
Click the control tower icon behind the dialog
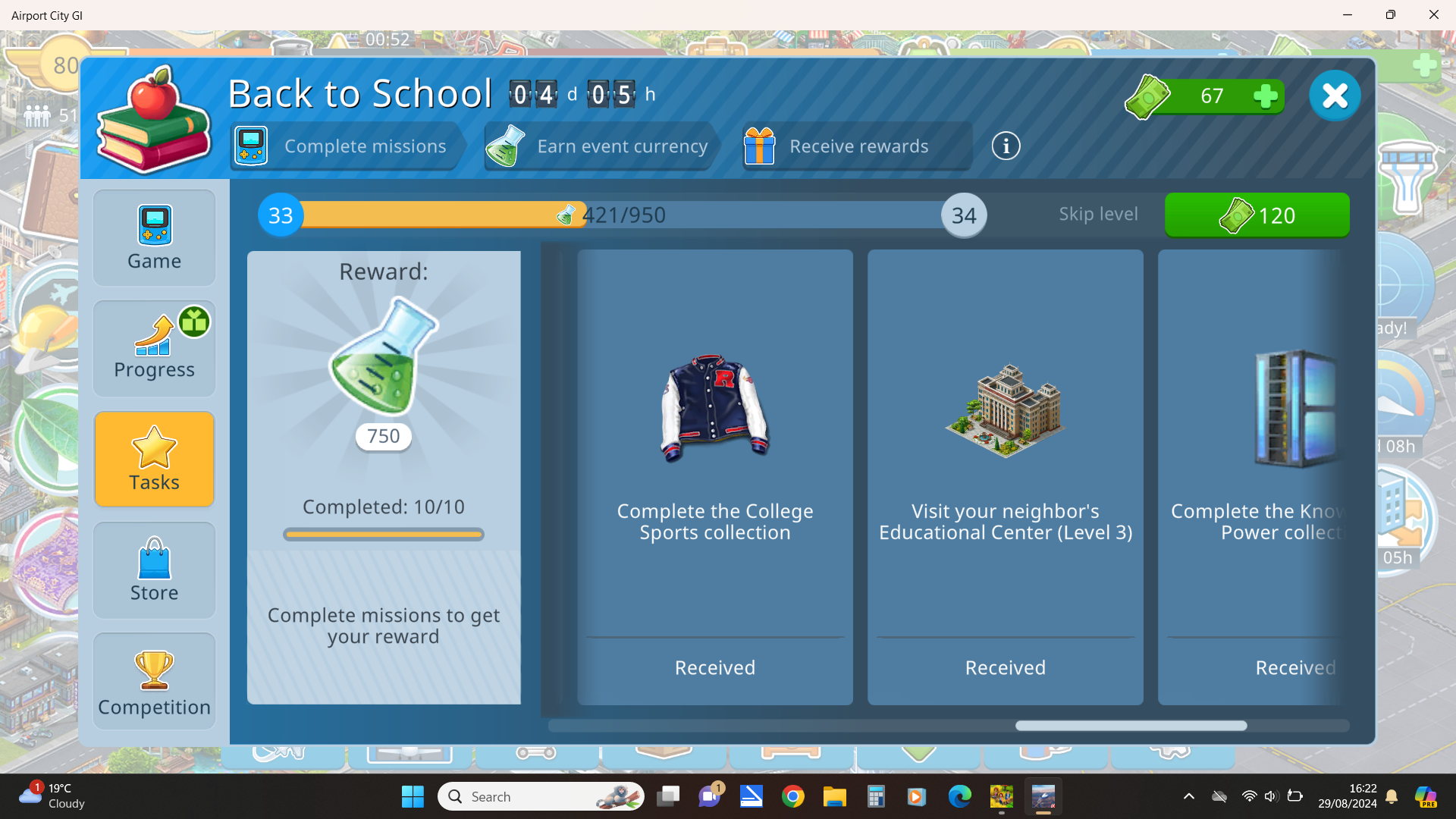coord(1408,178)
